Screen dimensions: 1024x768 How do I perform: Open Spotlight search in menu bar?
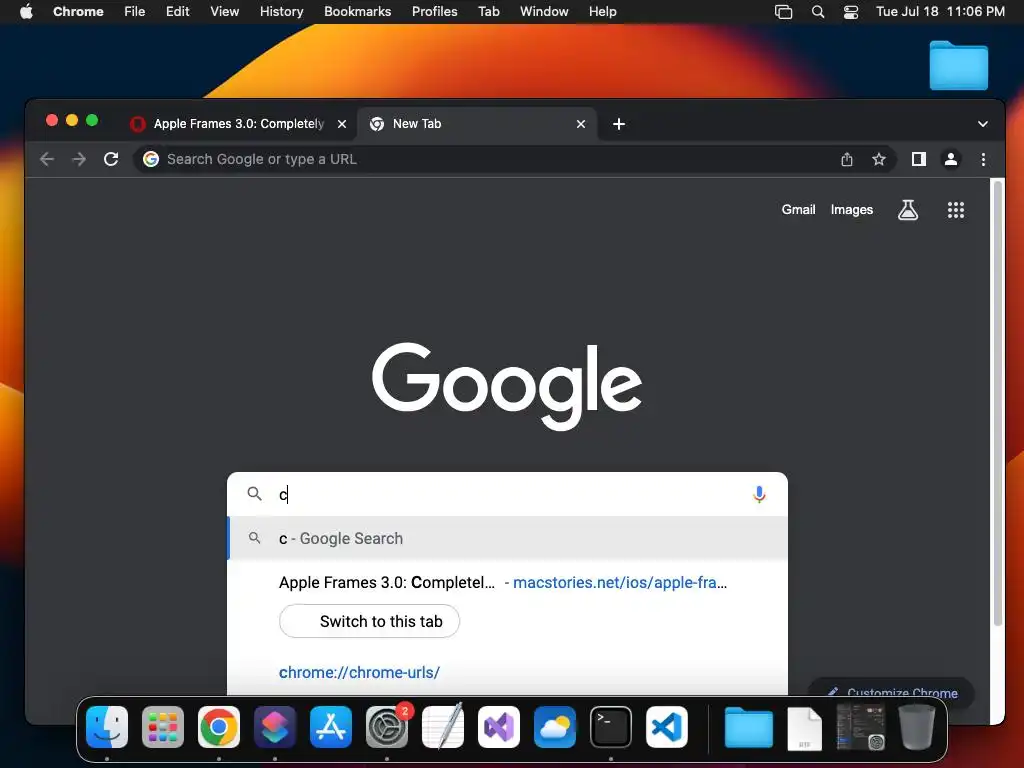tap(818, 12)
